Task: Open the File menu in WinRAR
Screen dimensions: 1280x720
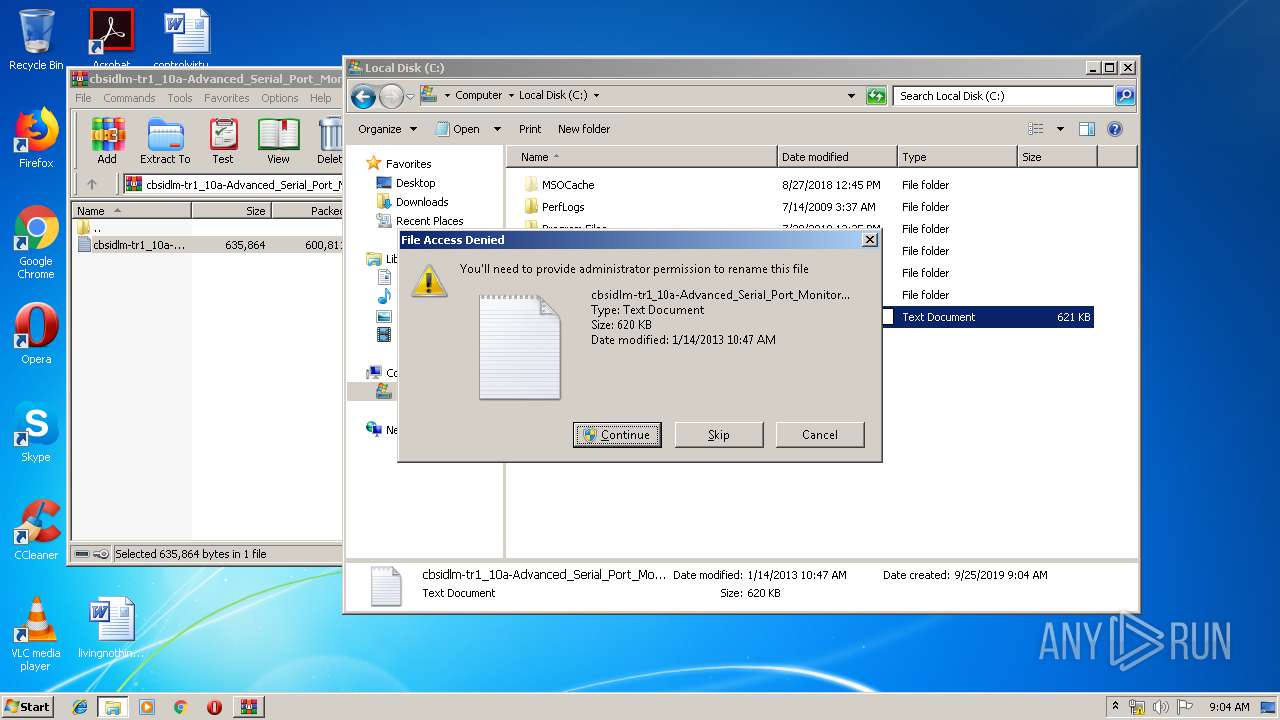Action: pos(84,98)
